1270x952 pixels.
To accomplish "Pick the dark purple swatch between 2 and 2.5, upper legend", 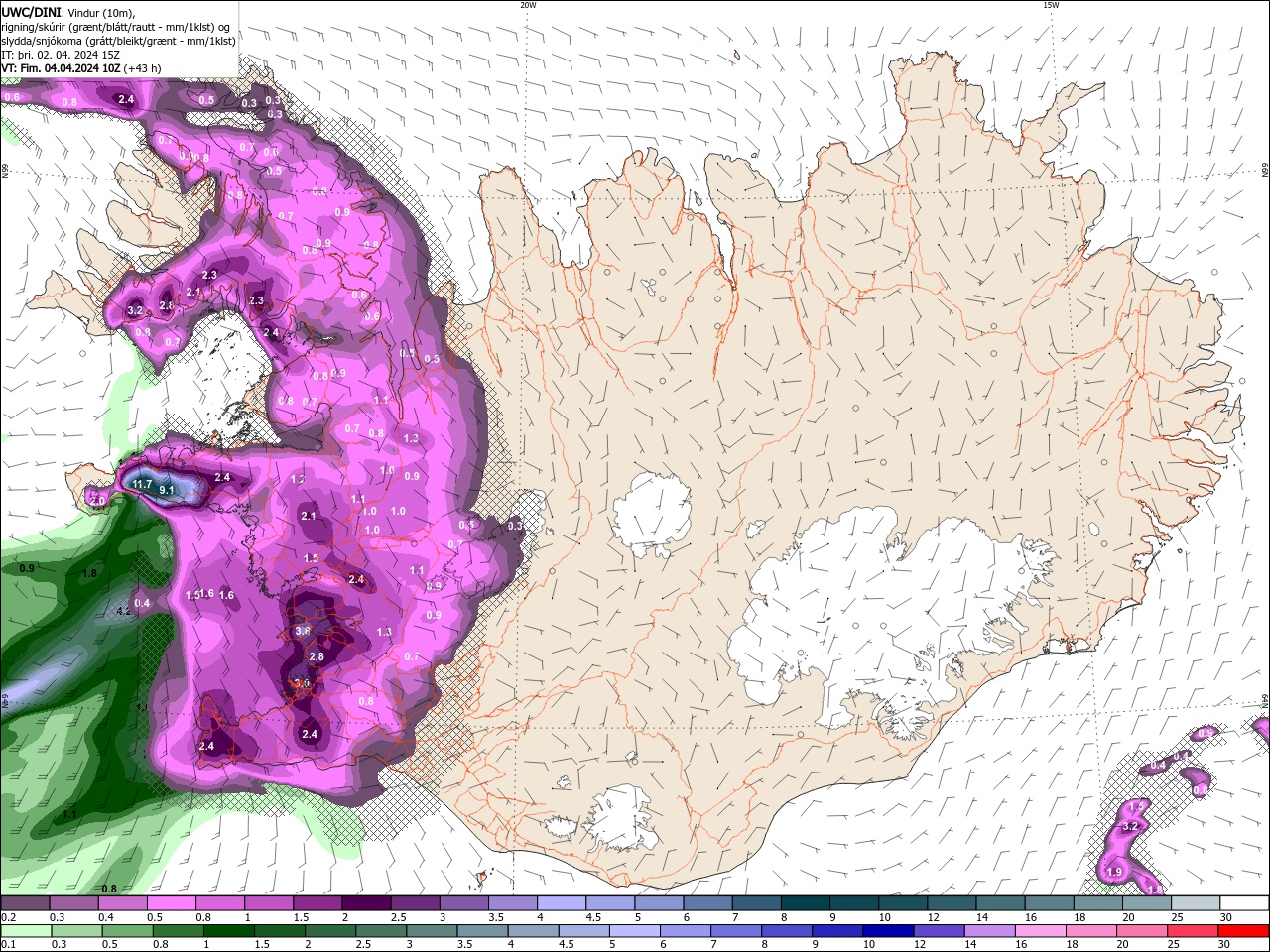I will pos(366,903).
